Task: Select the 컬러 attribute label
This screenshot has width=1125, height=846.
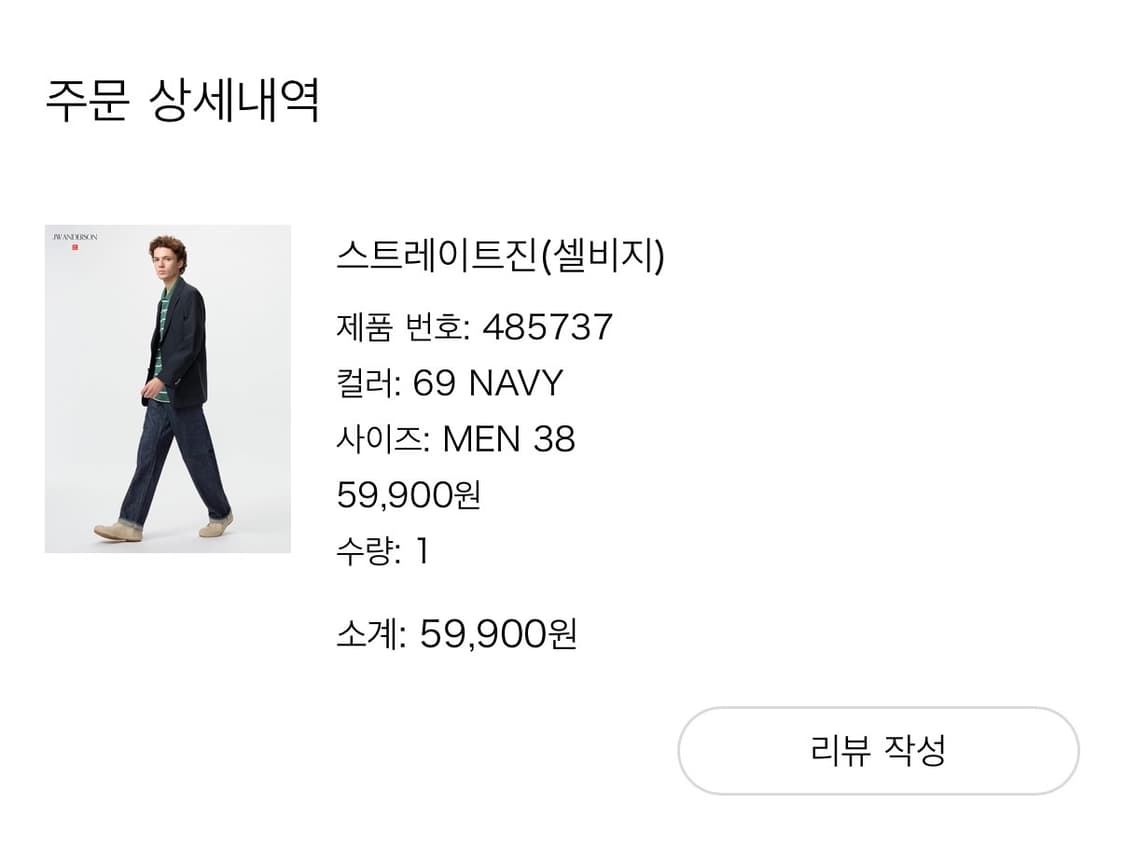Action: tap(368, 381)
